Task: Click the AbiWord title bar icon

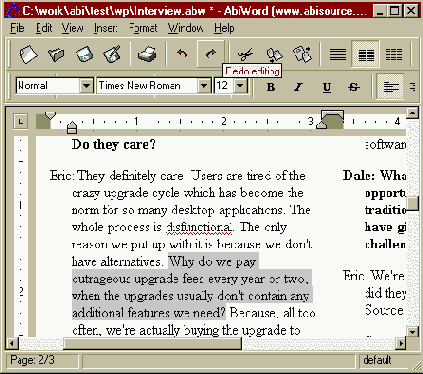Action: (x=13, y=11)
